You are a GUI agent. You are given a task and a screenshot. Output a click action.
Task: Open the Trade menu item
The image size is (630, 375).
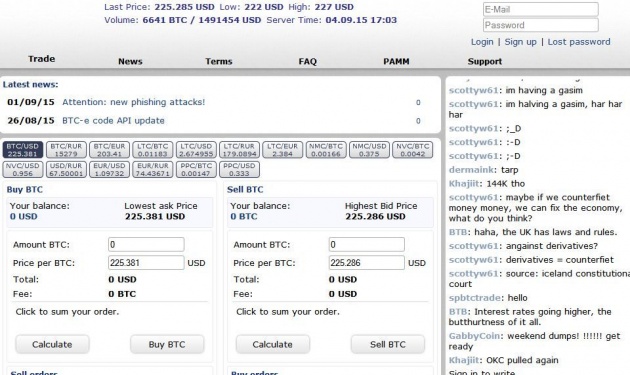[x=41, y=59]
